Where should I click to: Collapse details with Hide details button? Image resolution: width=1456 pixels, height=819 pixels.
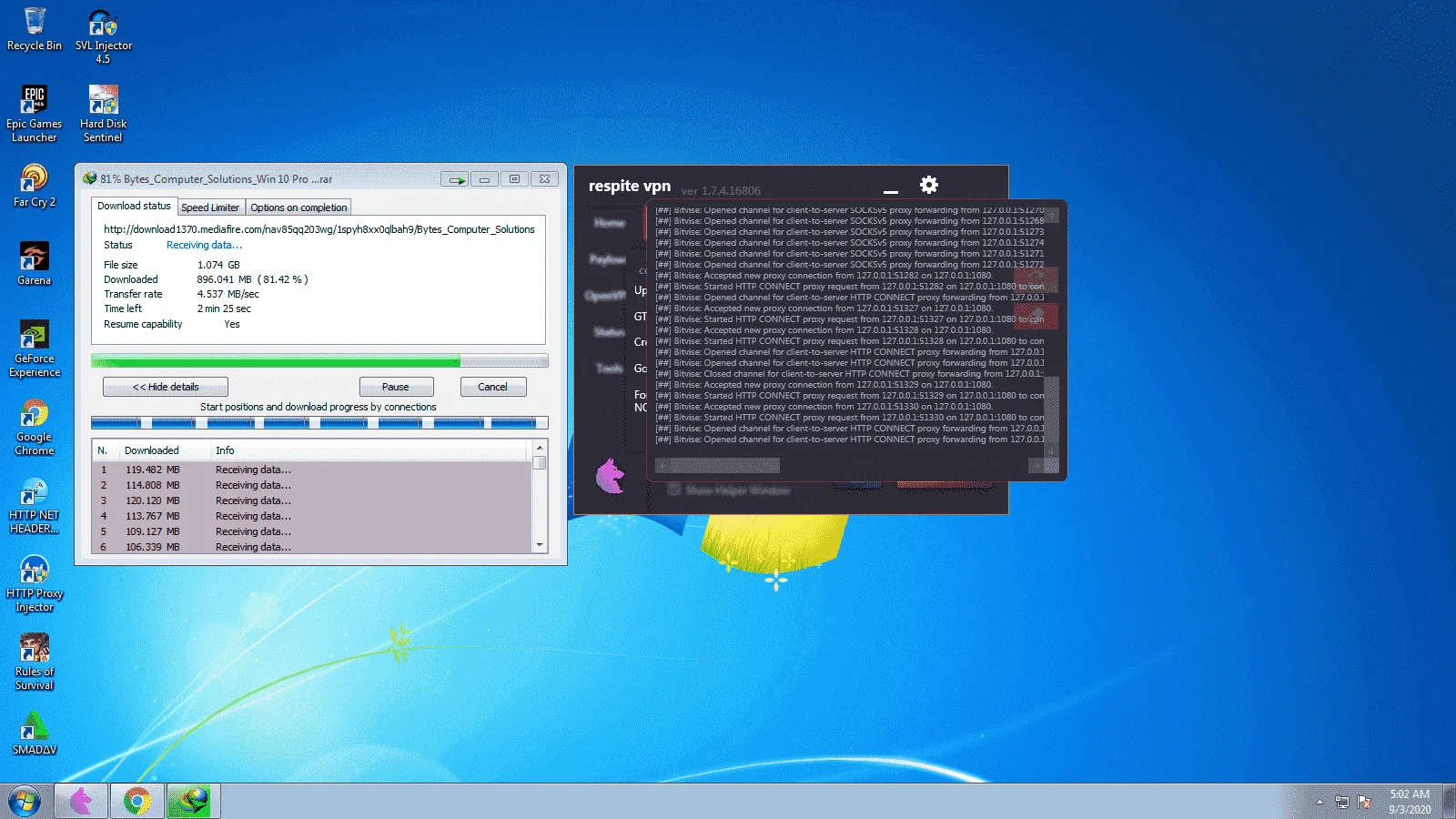166,387
